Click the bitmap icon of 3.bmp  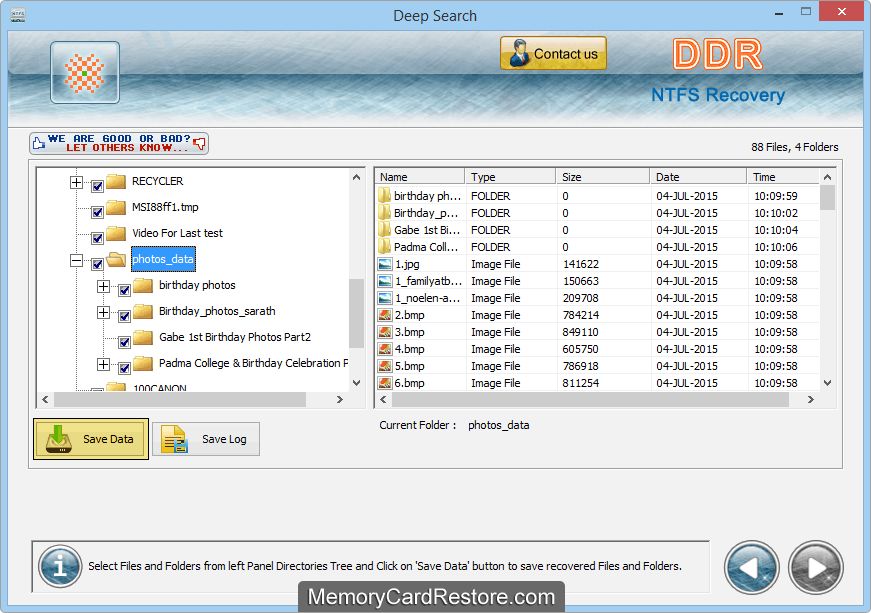coord(384,333)
